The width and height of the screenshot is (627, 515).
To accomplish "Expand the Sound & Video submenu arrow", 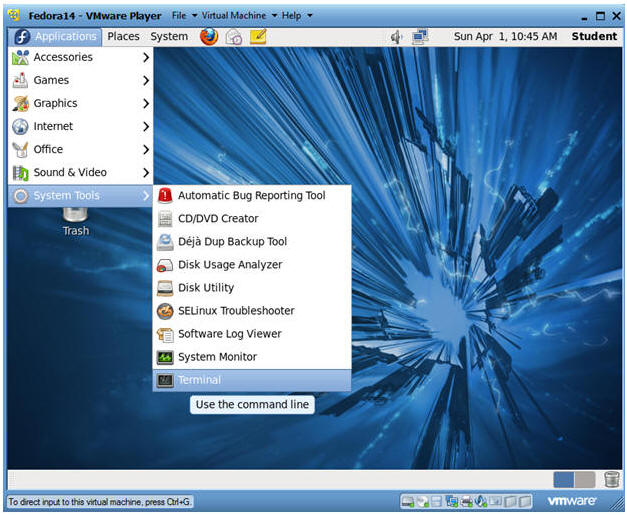I will (146, 173).
